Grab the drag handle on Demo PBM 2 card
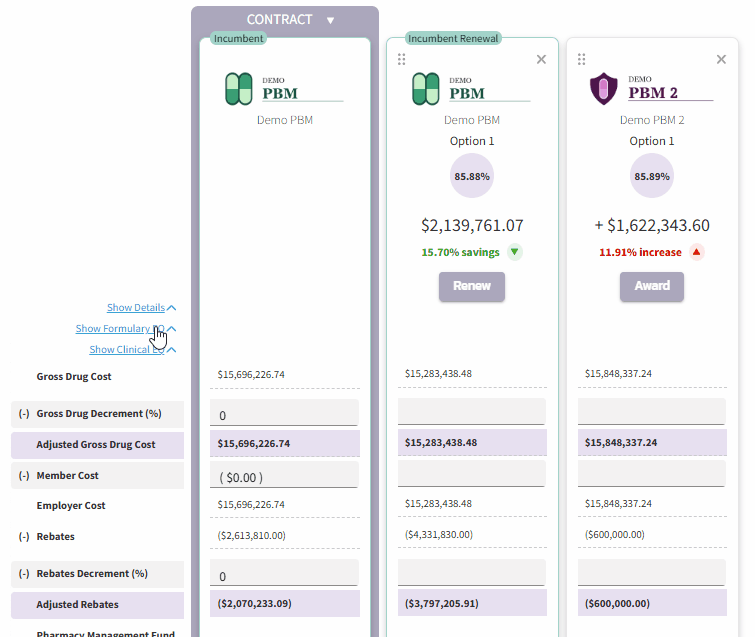This screenshot has height=637, width=755. coord(582,59)
